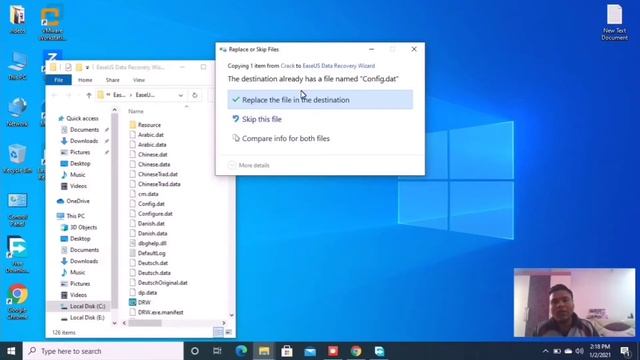Switch to the View ribbon tab
This screenshot has width=640, height=360.
(x=139, y=80)
